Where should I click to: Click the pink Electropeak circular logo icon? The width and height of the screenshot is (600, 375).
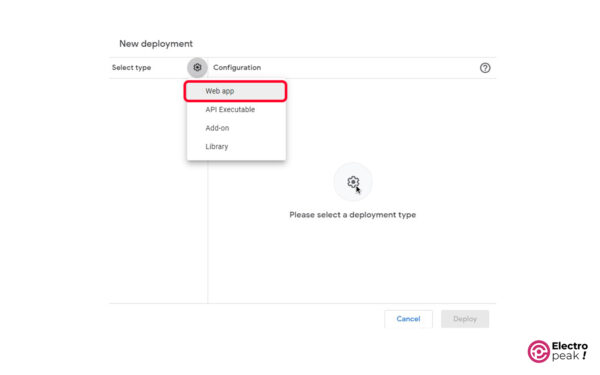(x=538, y=351)
